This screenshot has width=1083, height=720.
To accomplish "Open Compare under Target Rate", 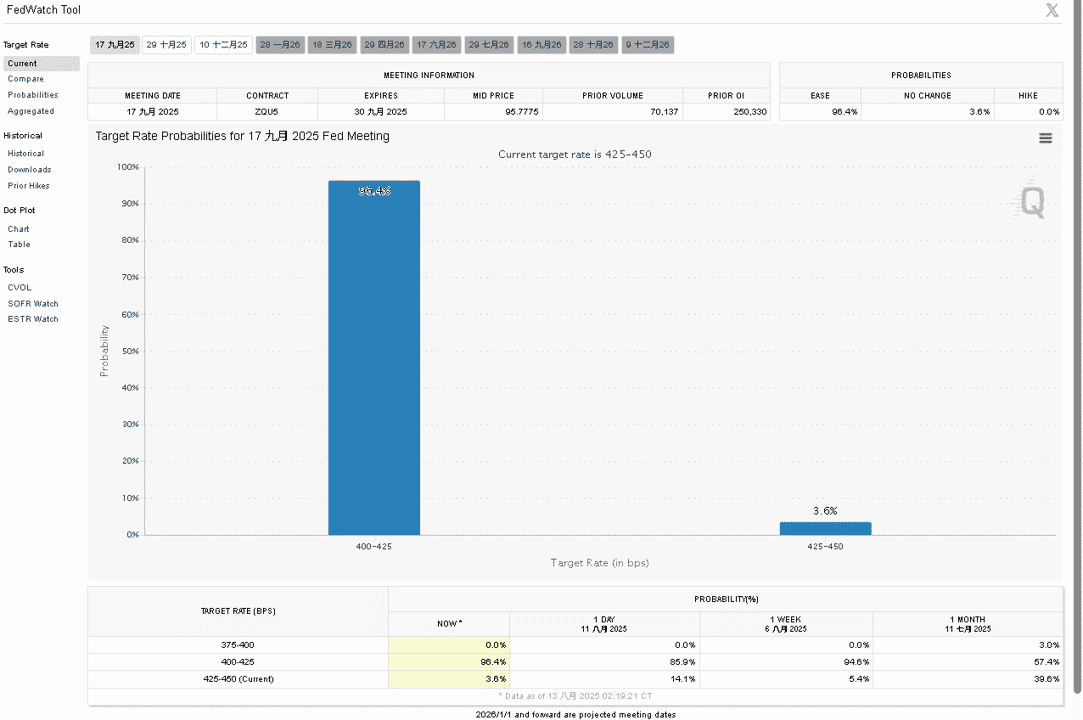I will click(x=26, y=79).
